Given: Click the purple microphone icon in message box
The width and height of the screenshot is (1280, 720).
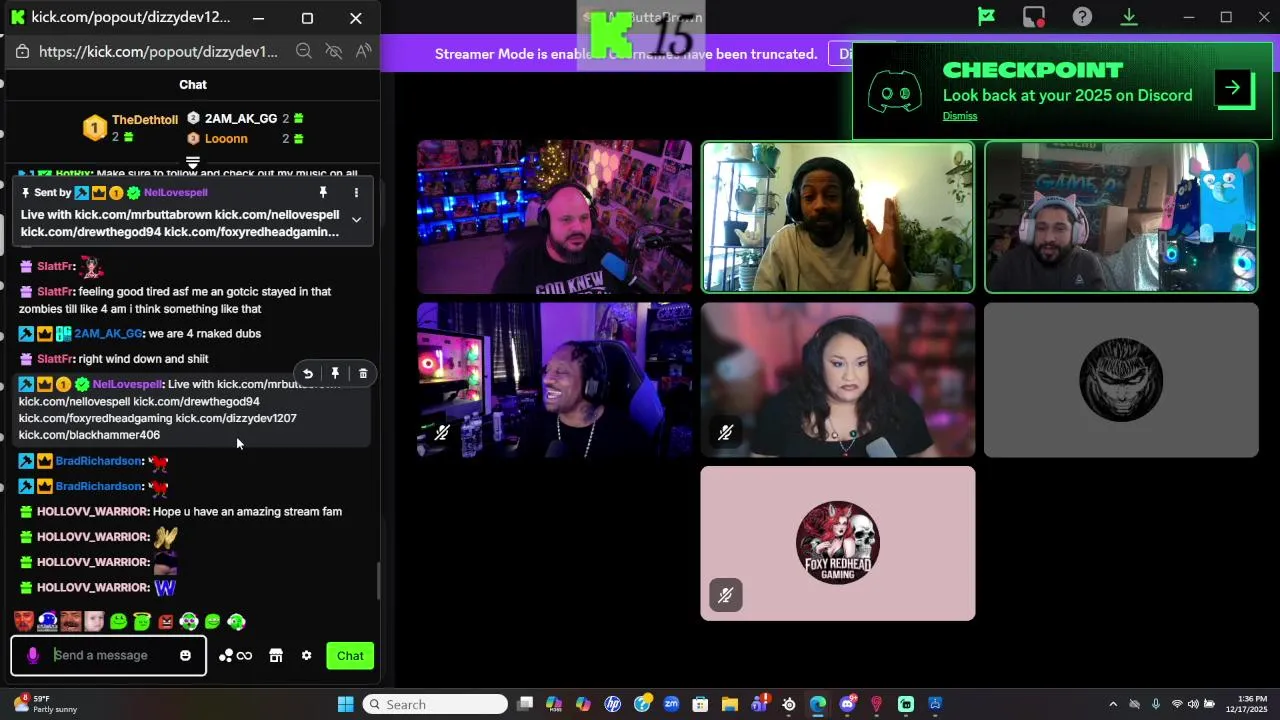Looking at the screenshot, I should coord(32,655).
